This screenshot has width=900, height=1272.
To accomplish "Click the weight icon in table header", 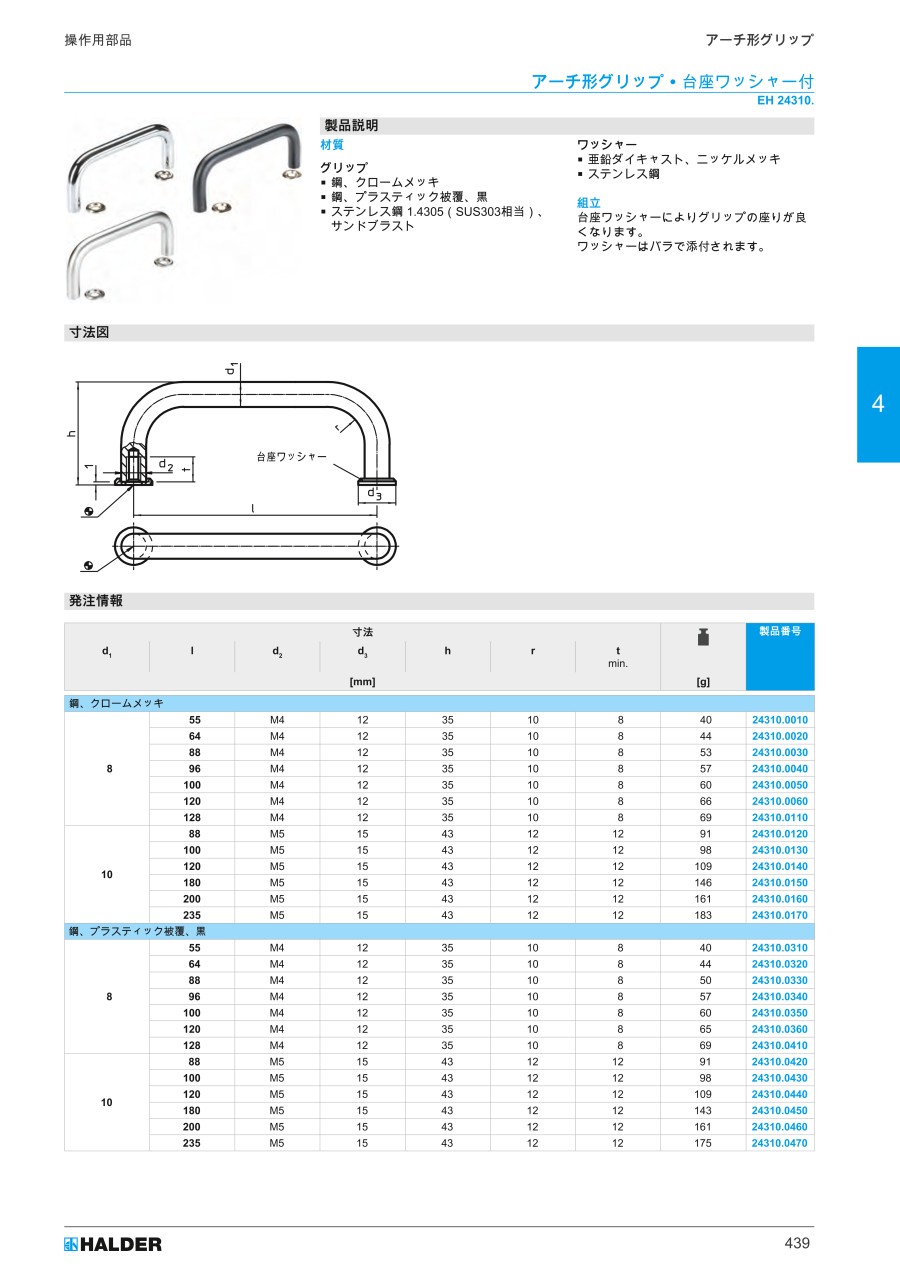I will 702,638.
